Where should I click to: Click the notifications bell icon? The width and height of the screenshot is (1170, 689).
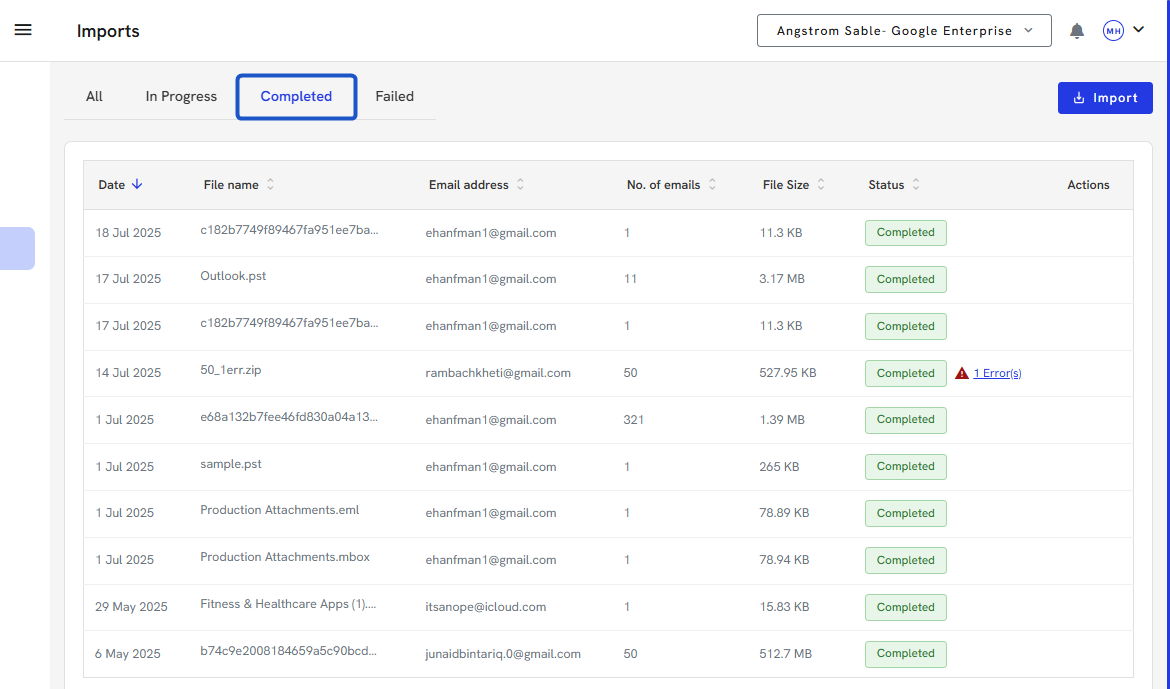click(1077, 31)
